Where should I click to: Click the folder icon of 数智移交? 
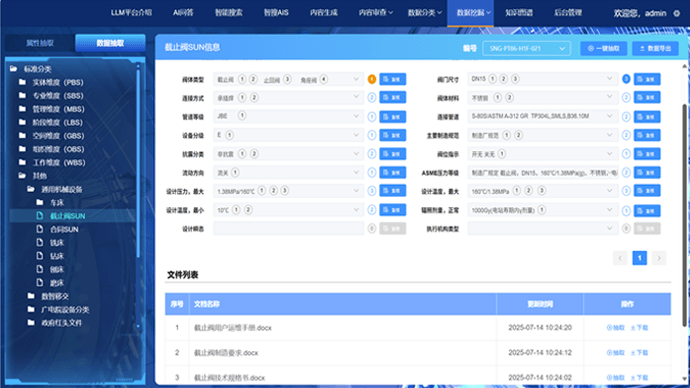31,296
